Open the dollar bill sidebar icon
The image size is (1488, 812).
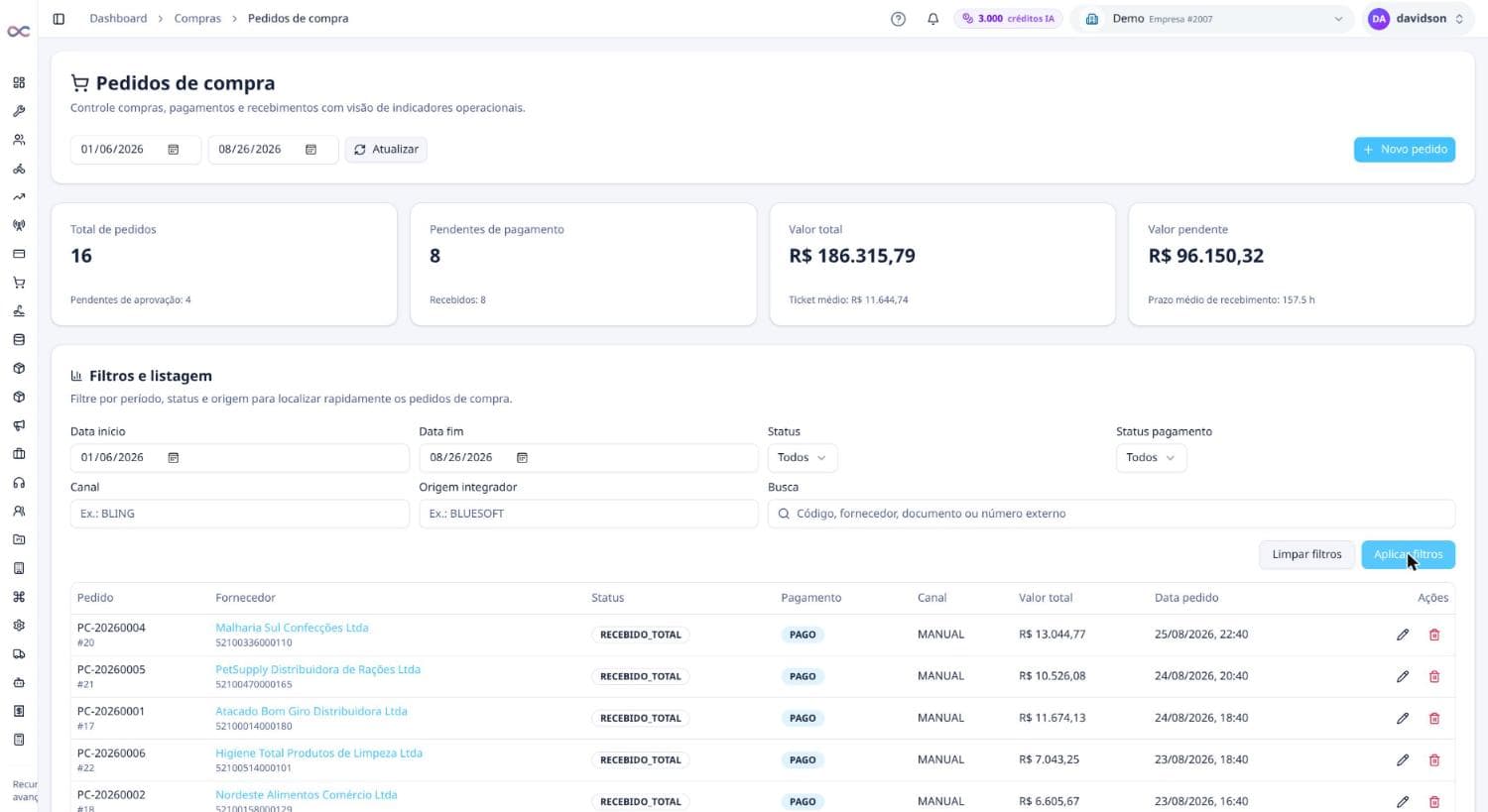19,711
